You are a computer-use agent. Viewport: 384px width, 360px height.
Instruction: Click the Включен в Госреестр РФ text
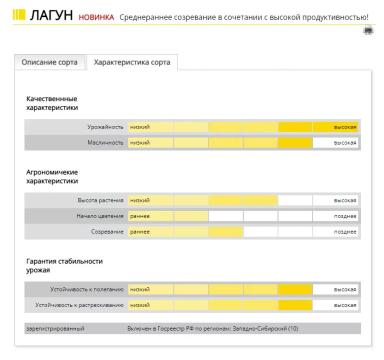(213, 329)
